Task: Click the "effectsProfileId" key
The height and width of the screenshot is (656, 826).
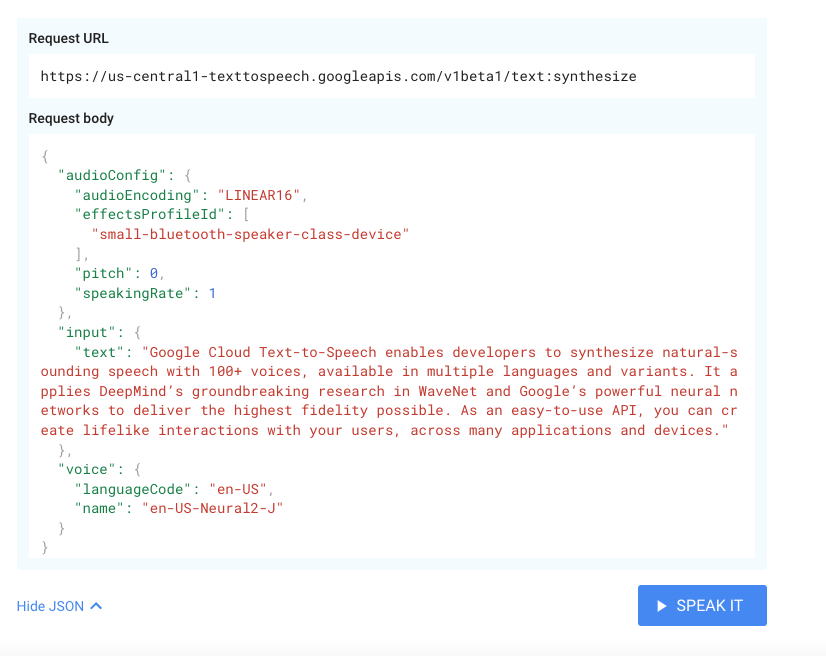Action: 150,214
